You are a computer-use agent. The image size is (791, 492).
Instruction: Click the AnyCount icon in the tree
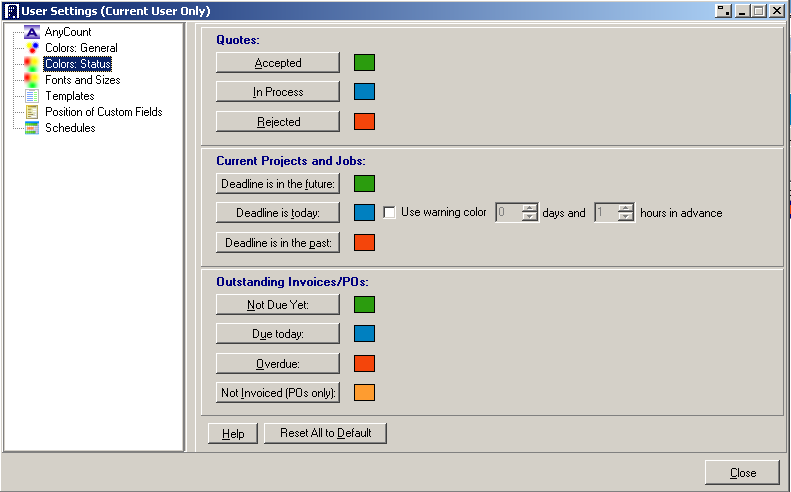point(32,32)
